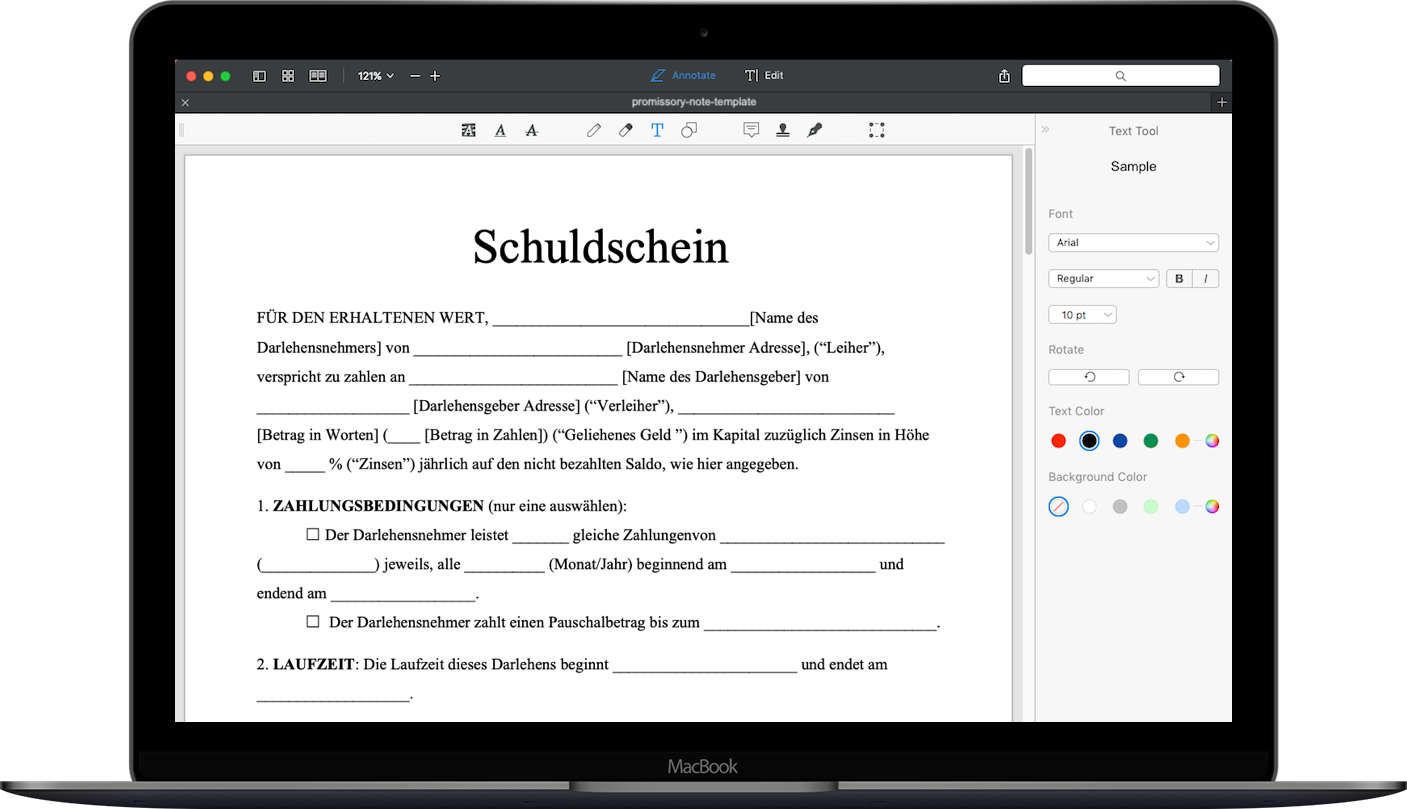Click the toolbar drag handle on left

pos(181,130)
